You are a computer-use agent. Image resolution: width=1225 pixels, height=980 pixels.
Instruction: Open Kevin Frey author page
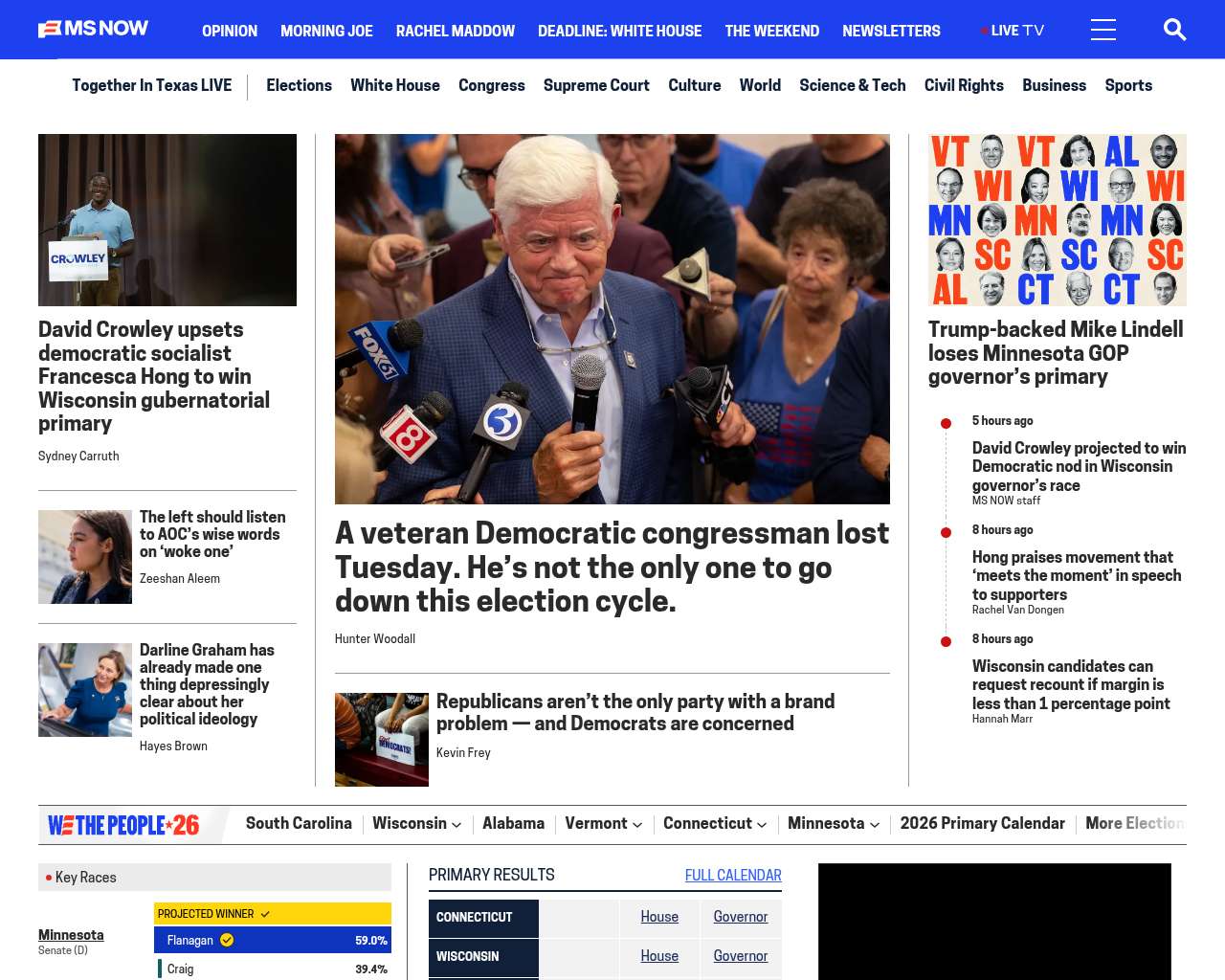click(463, 752)
